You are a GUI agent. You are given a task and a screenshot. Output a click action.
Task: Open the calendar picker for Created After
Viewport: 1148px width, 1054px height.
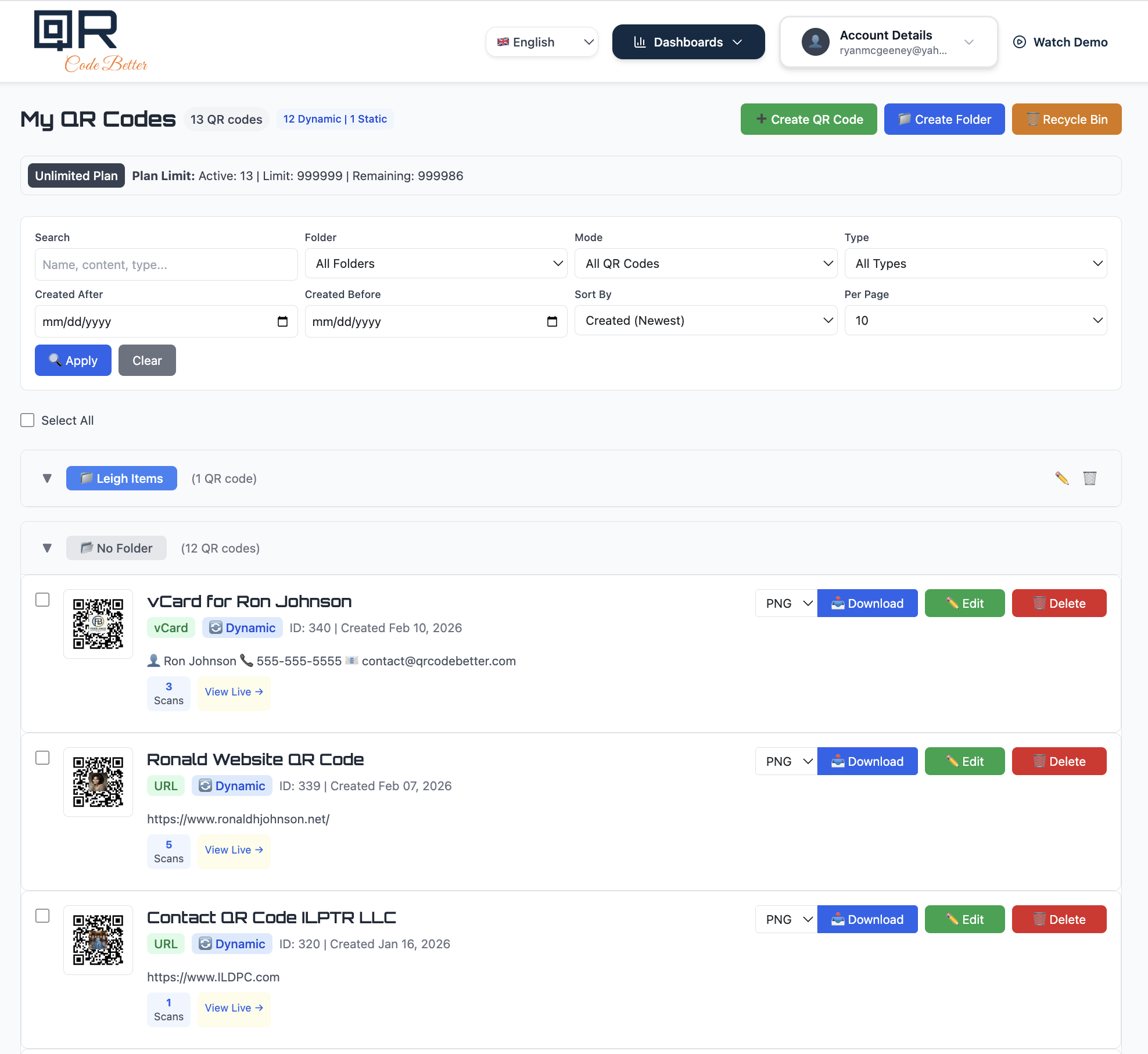[283, 321]
